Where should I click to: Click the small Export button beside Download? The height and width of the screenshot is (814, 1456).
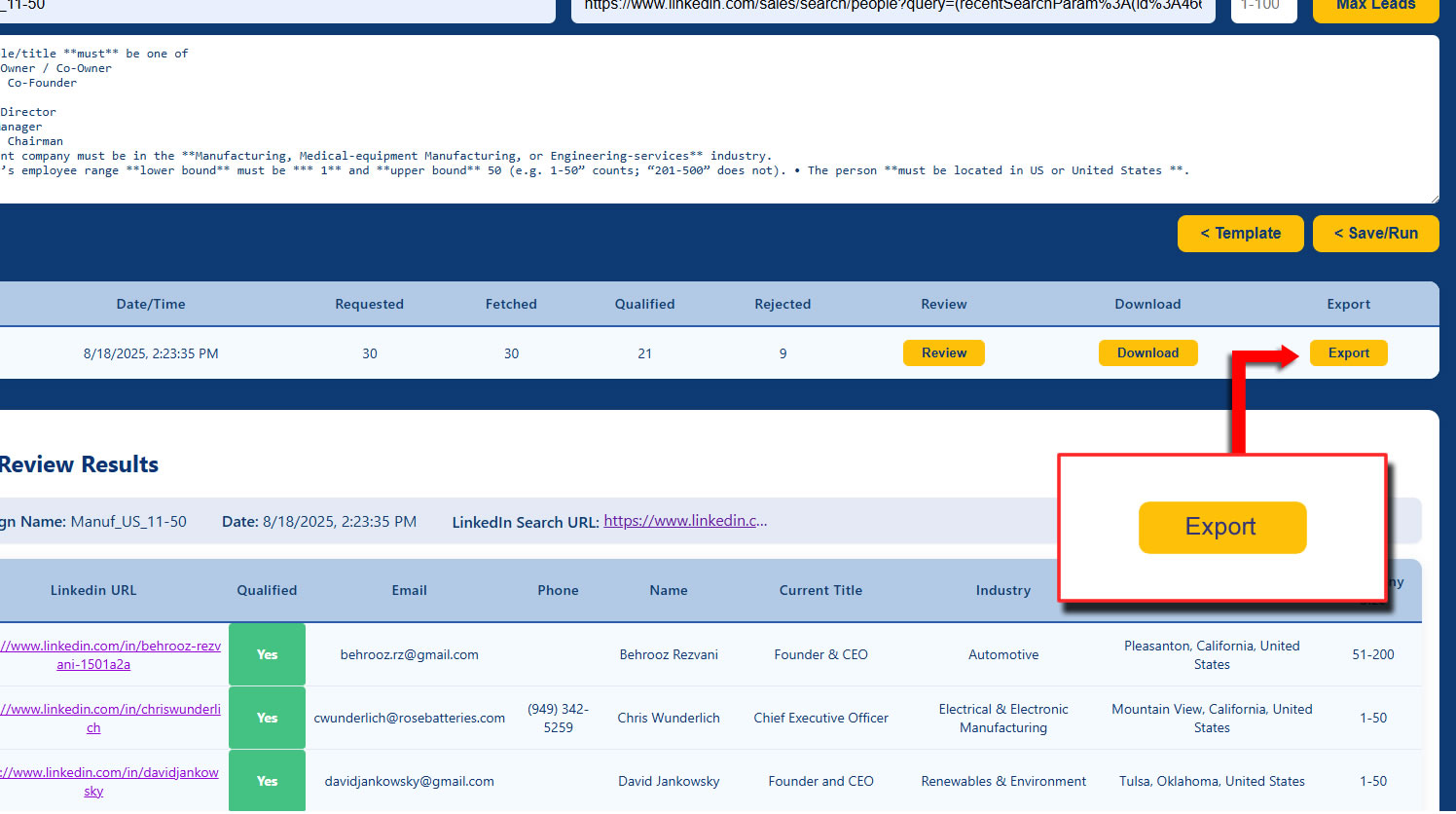(1348, 353)
